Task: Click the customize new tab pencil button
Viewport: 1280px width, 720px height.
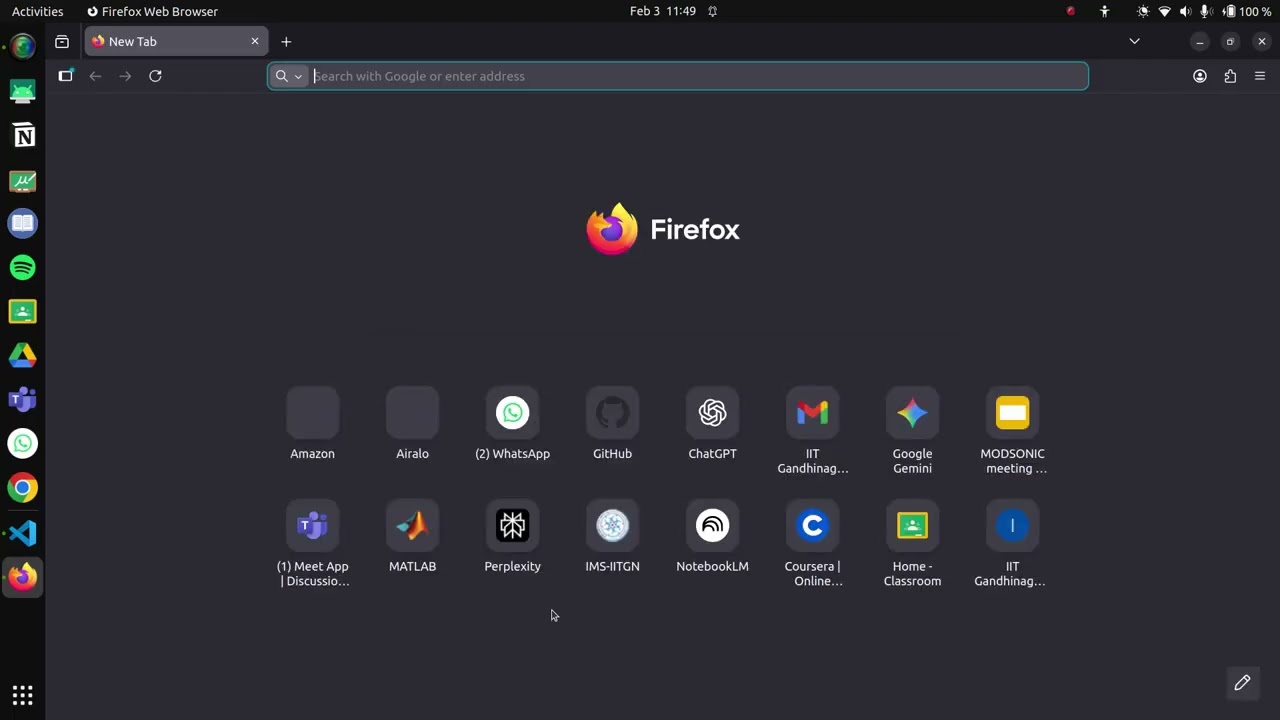Action: [1242, 683]
